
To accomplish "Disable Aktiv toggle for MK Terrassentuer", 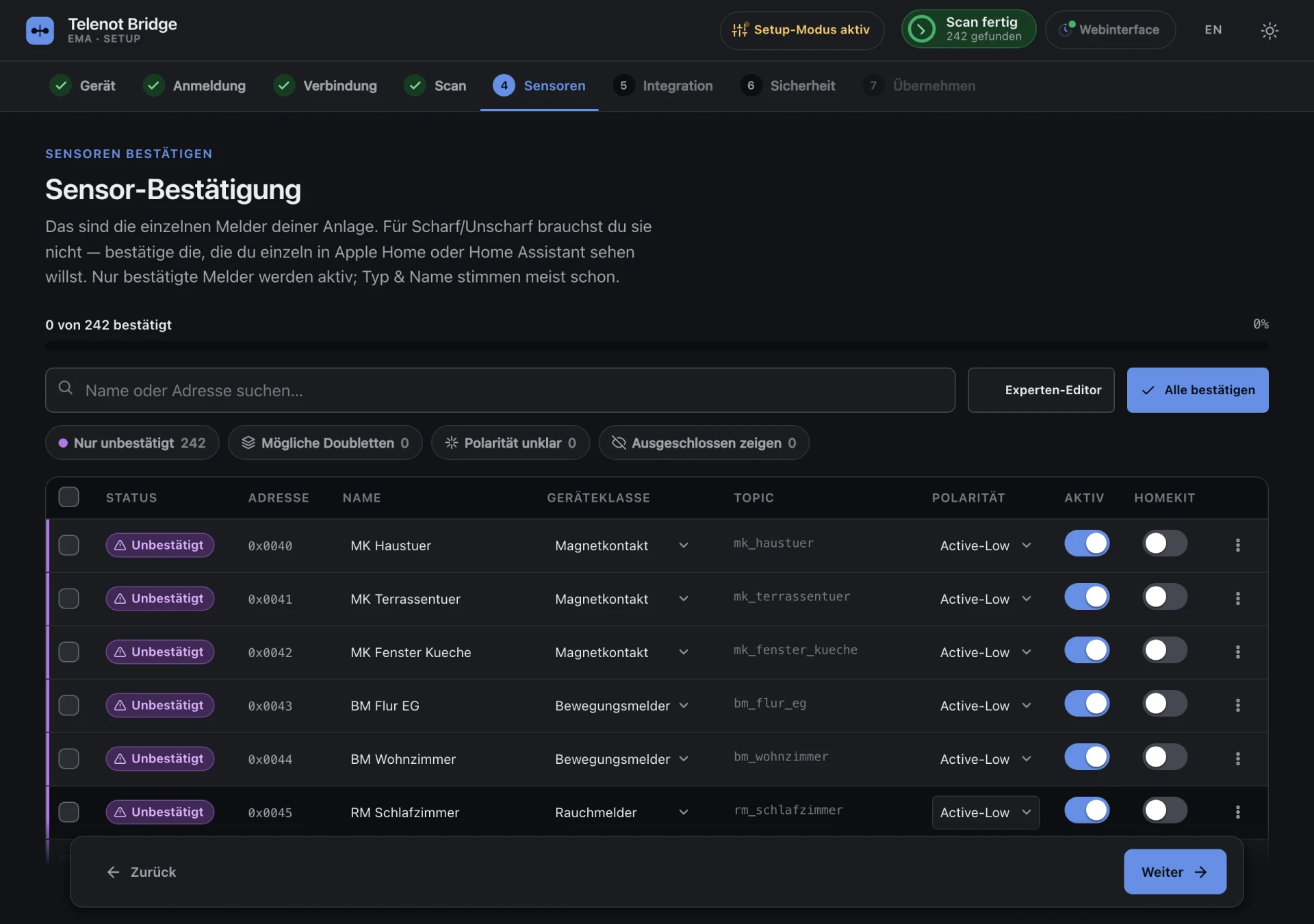I will point(1087,597).
